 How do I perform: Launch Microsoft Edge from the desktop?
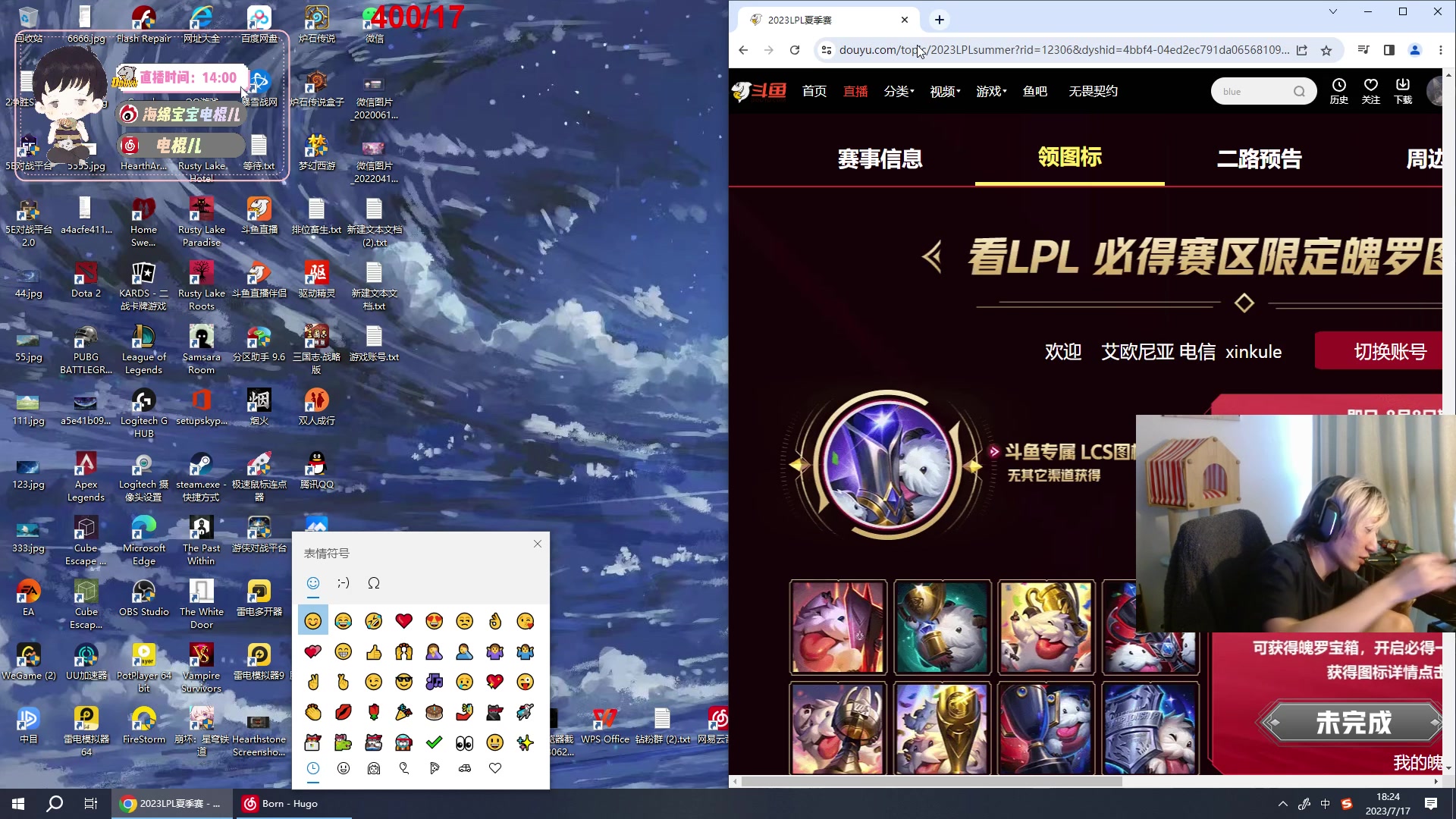pyautogui.click(x=143, y=541)
